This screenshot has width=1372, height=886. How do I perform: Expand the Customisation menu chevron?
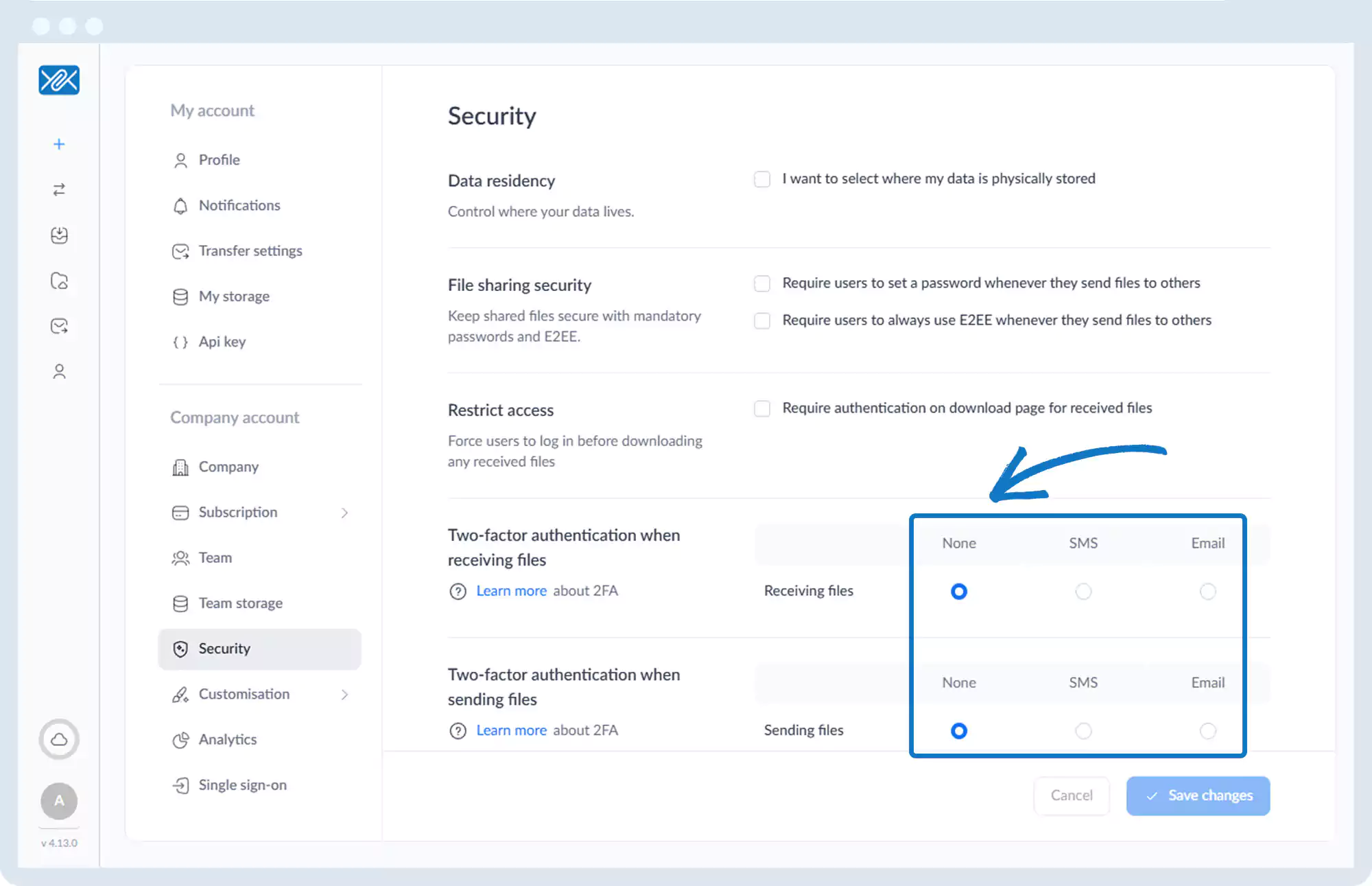point(344,695)
